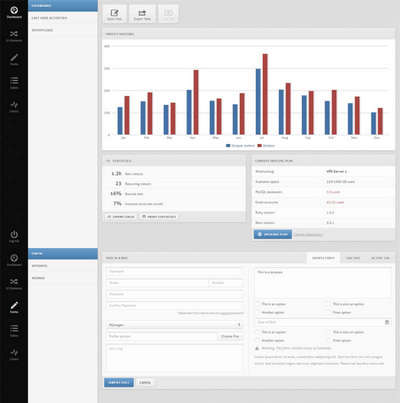Open the calendar icon in date field
400x403 pixels.
point(387,322)
